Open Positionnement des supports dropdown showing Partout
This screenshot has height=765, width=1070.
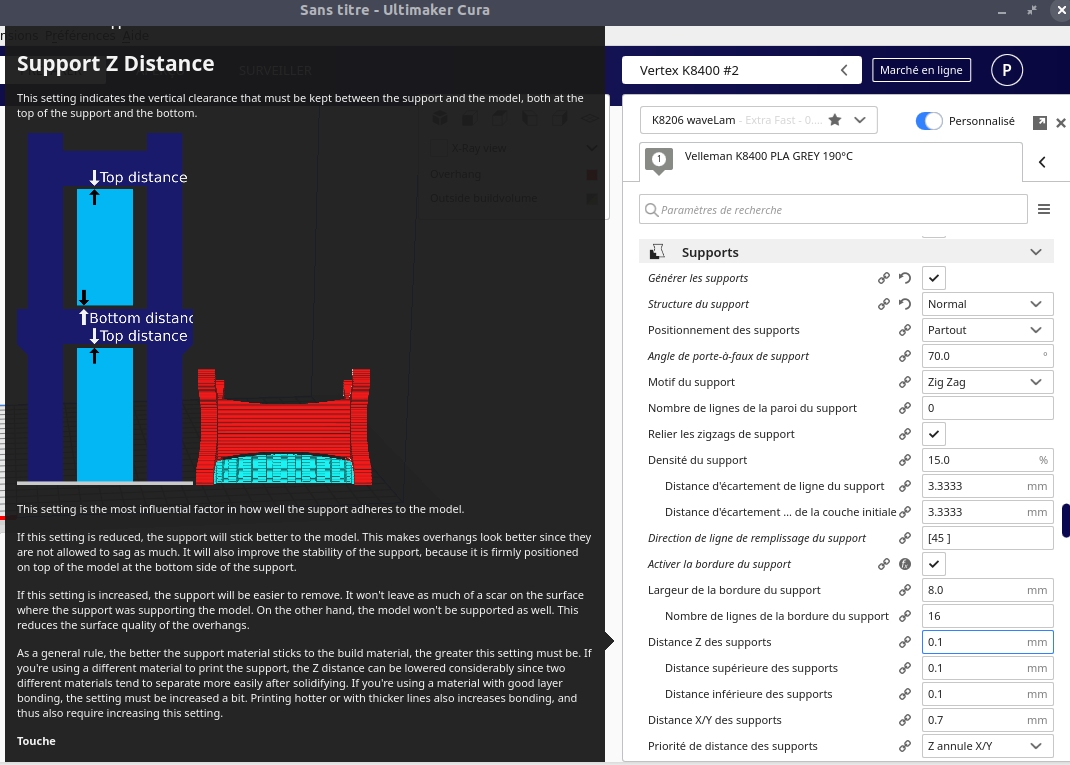click(987, 330)
